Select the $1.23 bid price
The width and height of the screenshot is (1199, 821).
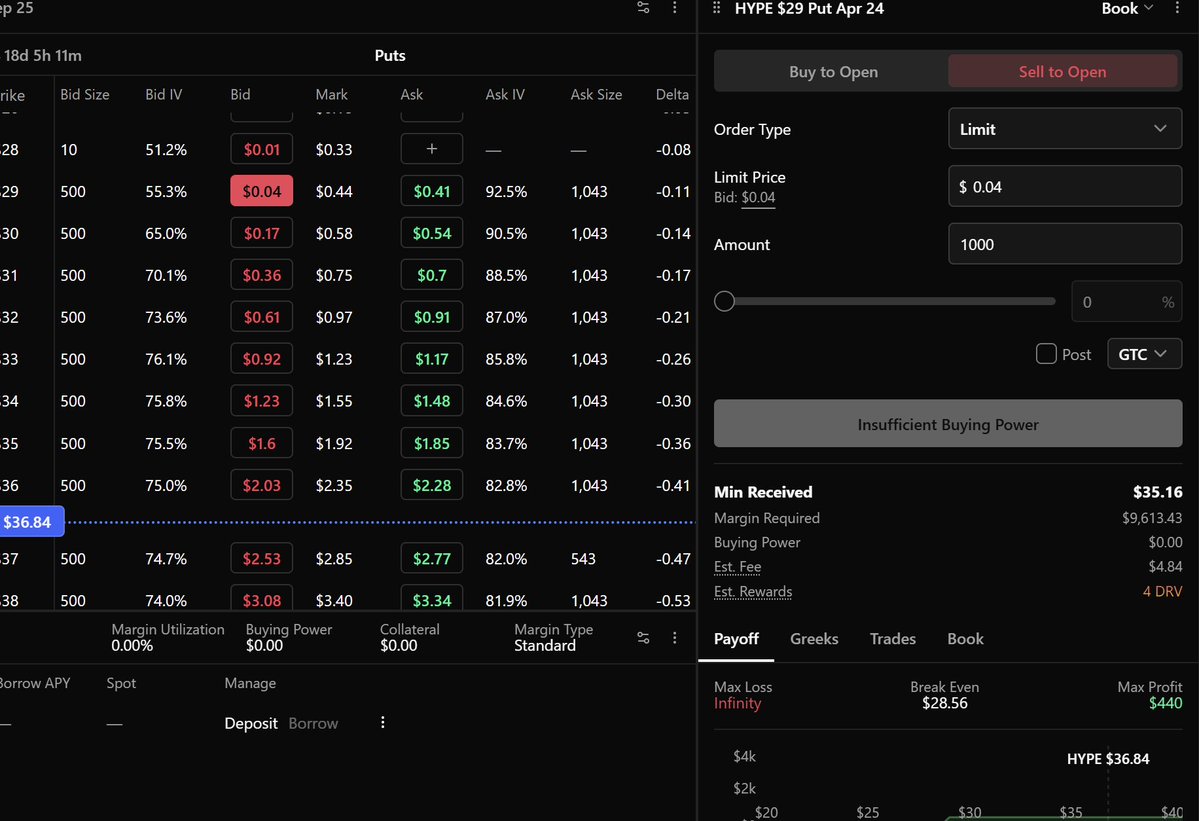pos(262,401)
